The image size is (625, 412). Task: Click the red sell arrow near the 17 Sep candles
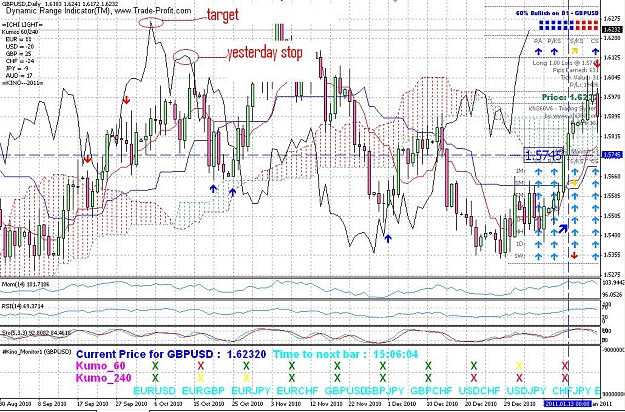(x=88, y=160)
